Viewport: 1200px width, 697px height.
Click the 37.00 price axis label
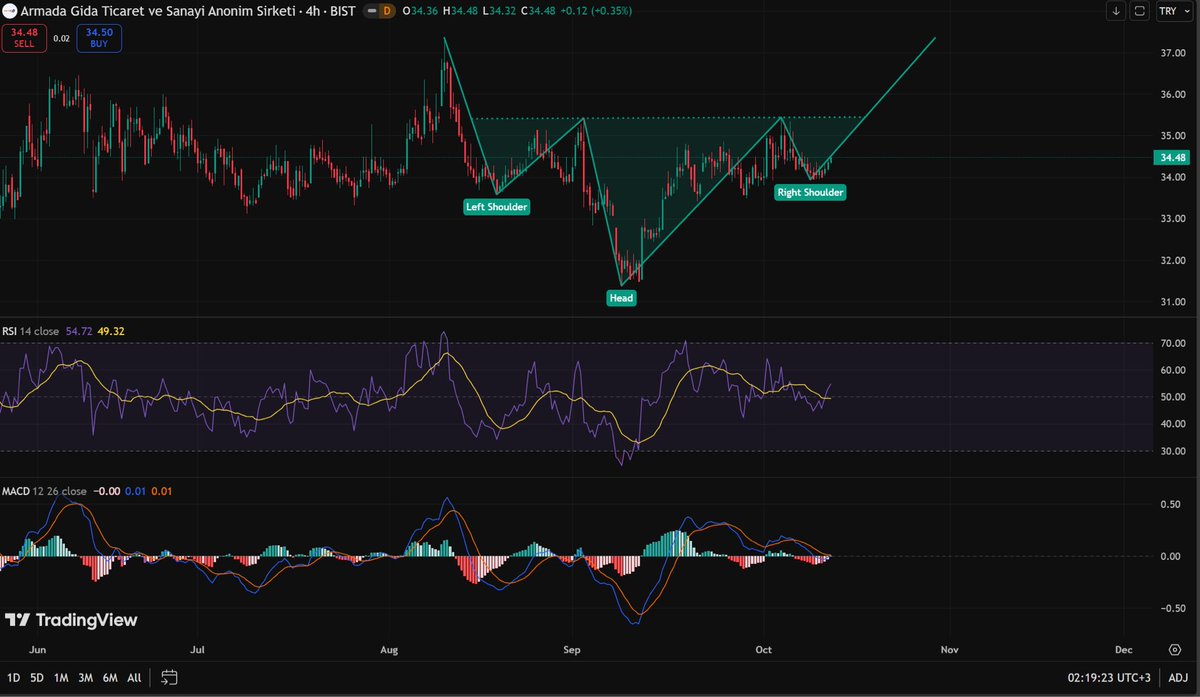tap(1171, 54)
